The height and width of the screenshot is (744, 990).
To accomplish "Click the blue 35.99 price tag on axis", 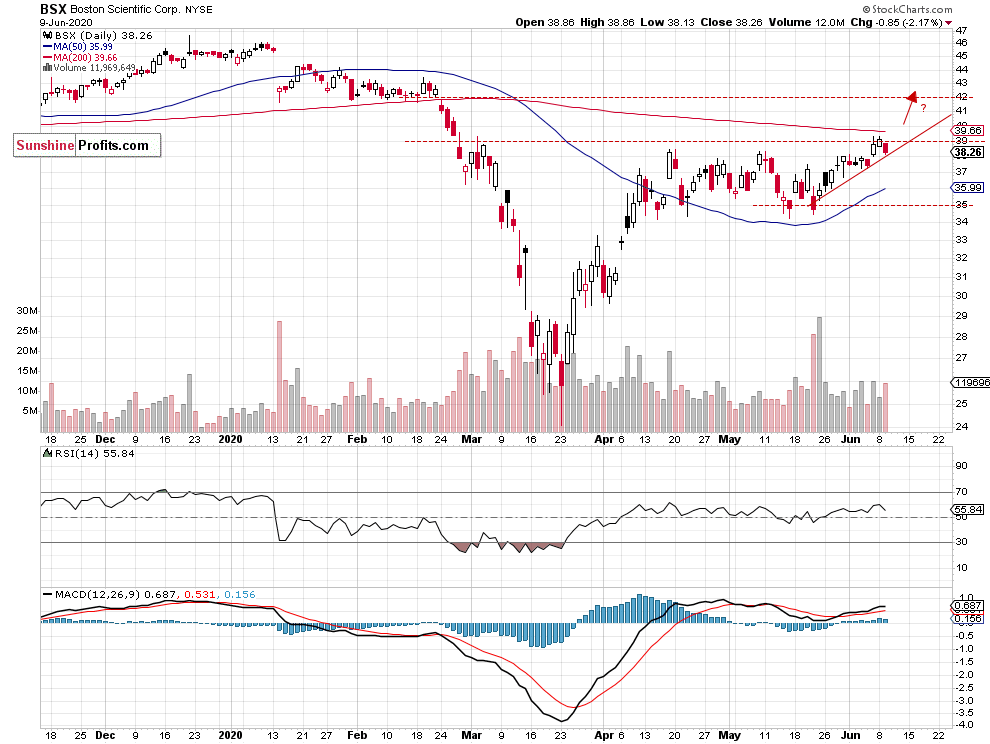I will point(967,188).
